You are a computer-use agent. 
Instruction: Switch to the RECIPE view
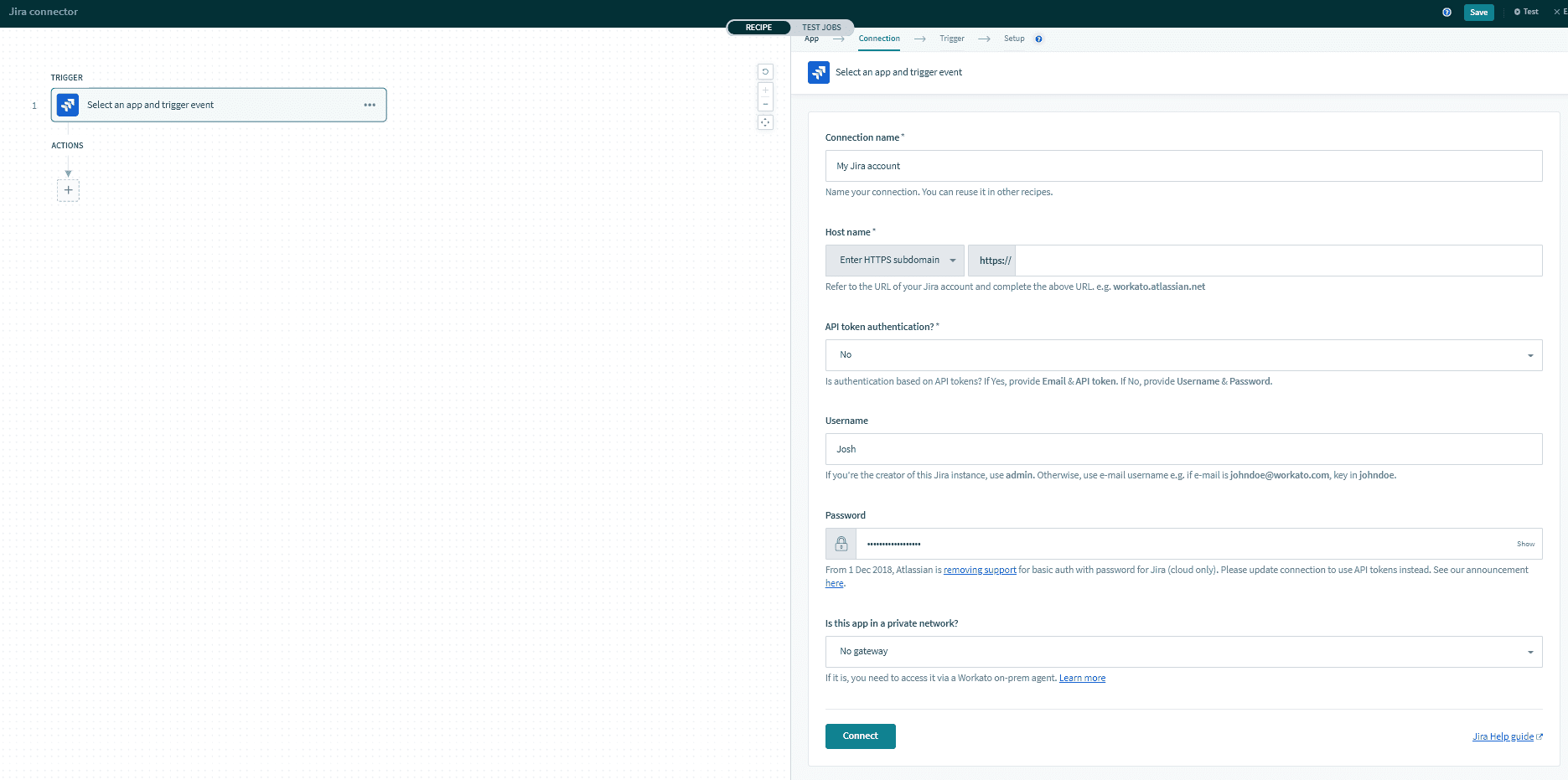click(x=758, y=28)
